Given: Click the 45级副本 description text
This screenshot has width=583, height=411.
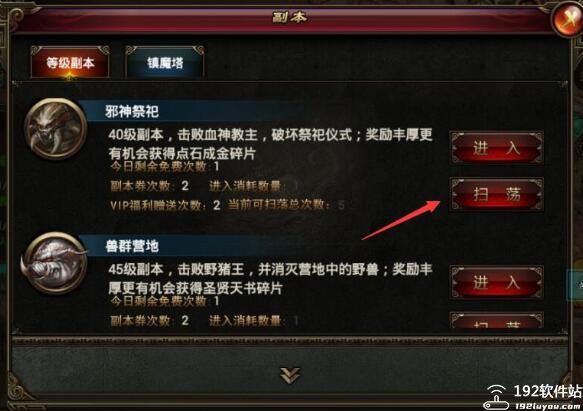Looking at the screenshot, I should 271,279.
